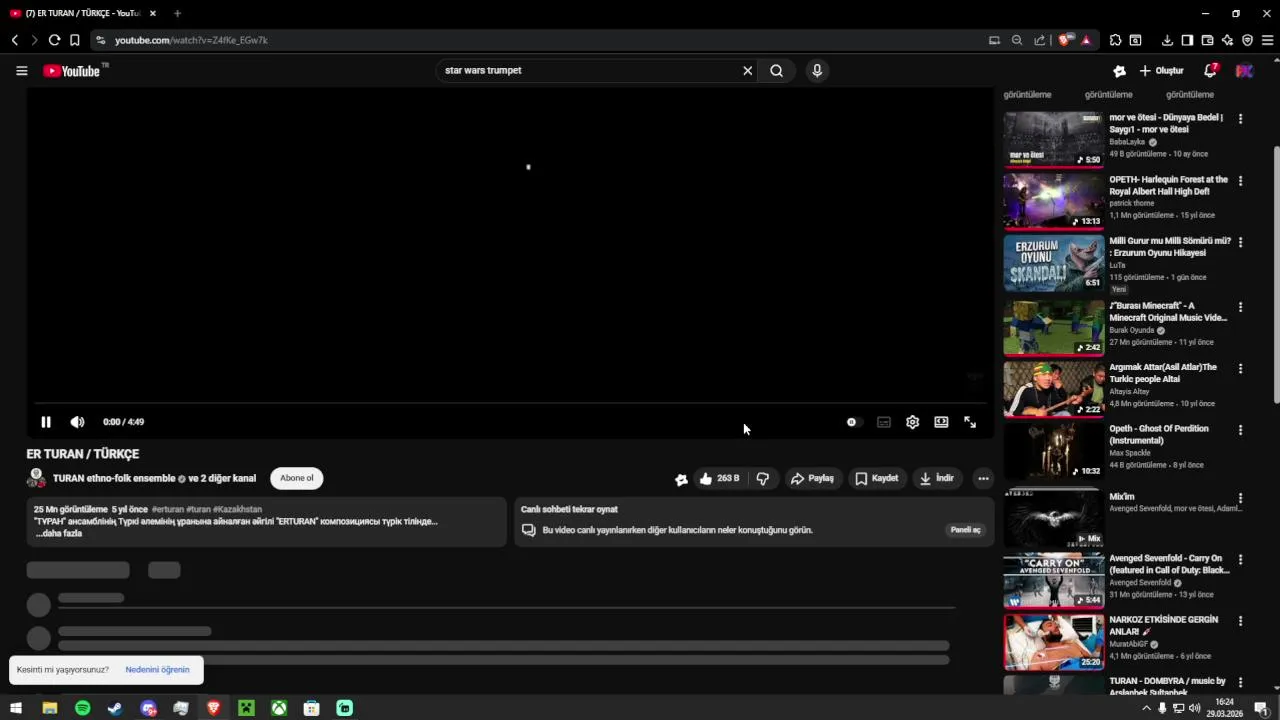Image resolution: width=1280 pixels, height=720 pixels.
Task: Download video via İndir button
Action: [x=937, y=478]
